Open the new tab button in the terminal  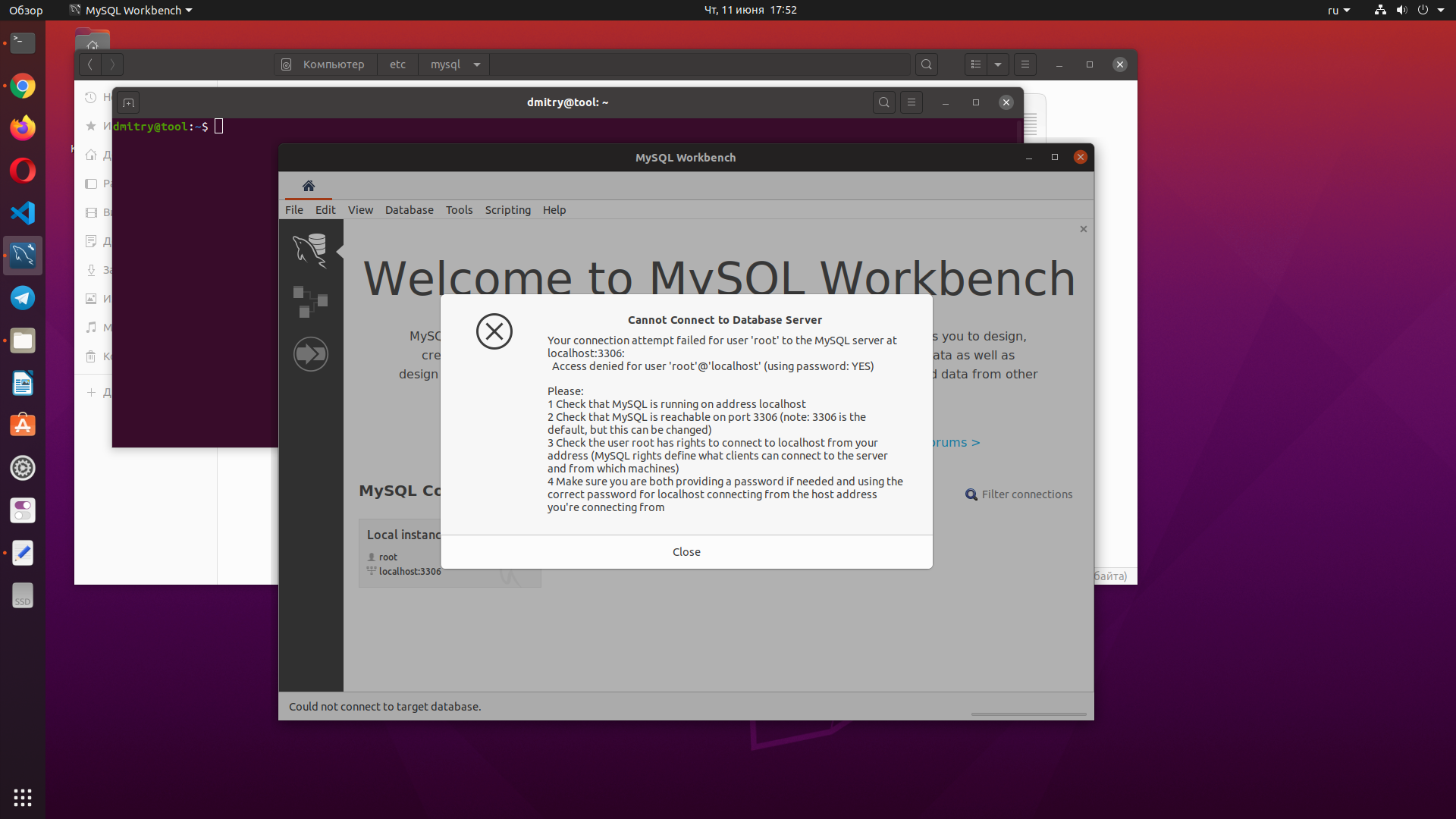(x=128, y=102)
